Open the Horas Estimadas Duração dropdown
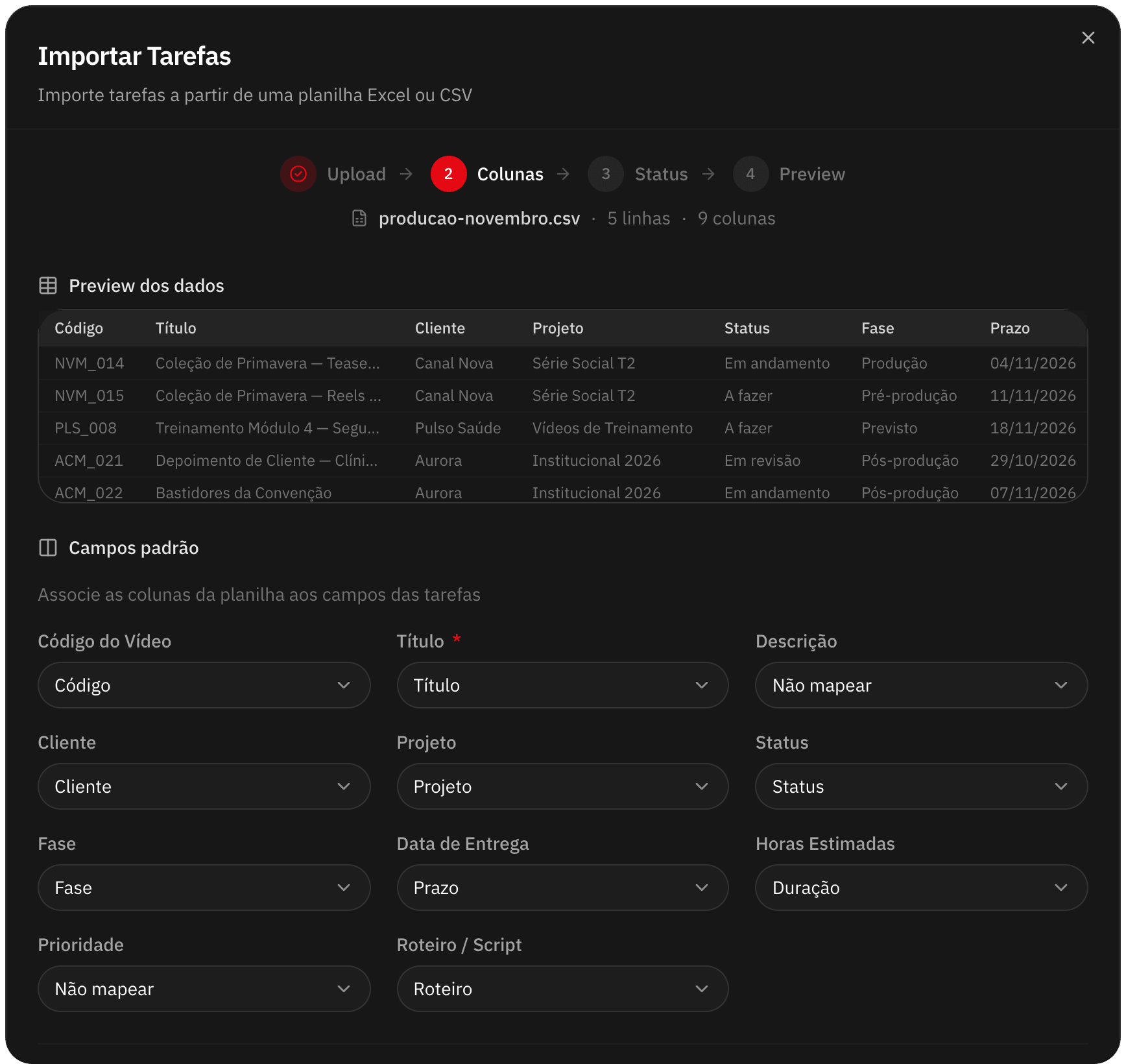The width and height of the screenshot is (1126, 1064). tap(921, 888)
